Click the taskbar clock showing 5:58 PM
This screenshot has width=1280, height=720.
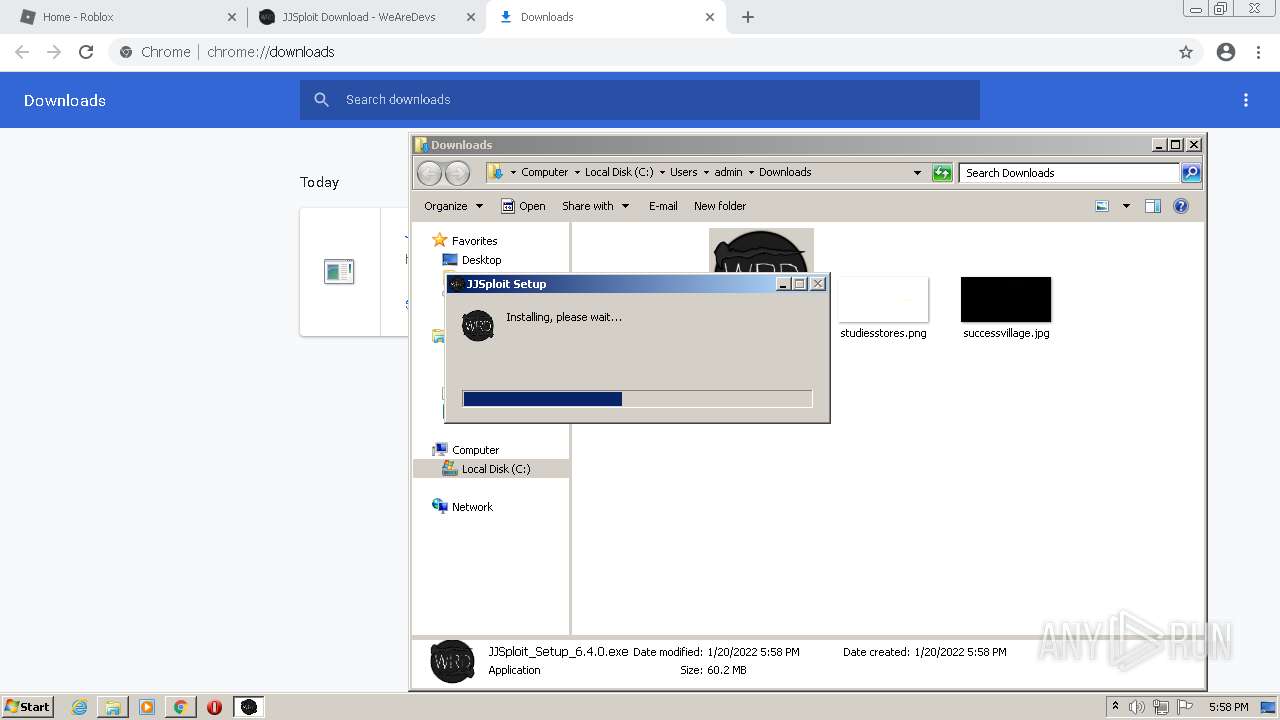click(x=1228, y=707)
